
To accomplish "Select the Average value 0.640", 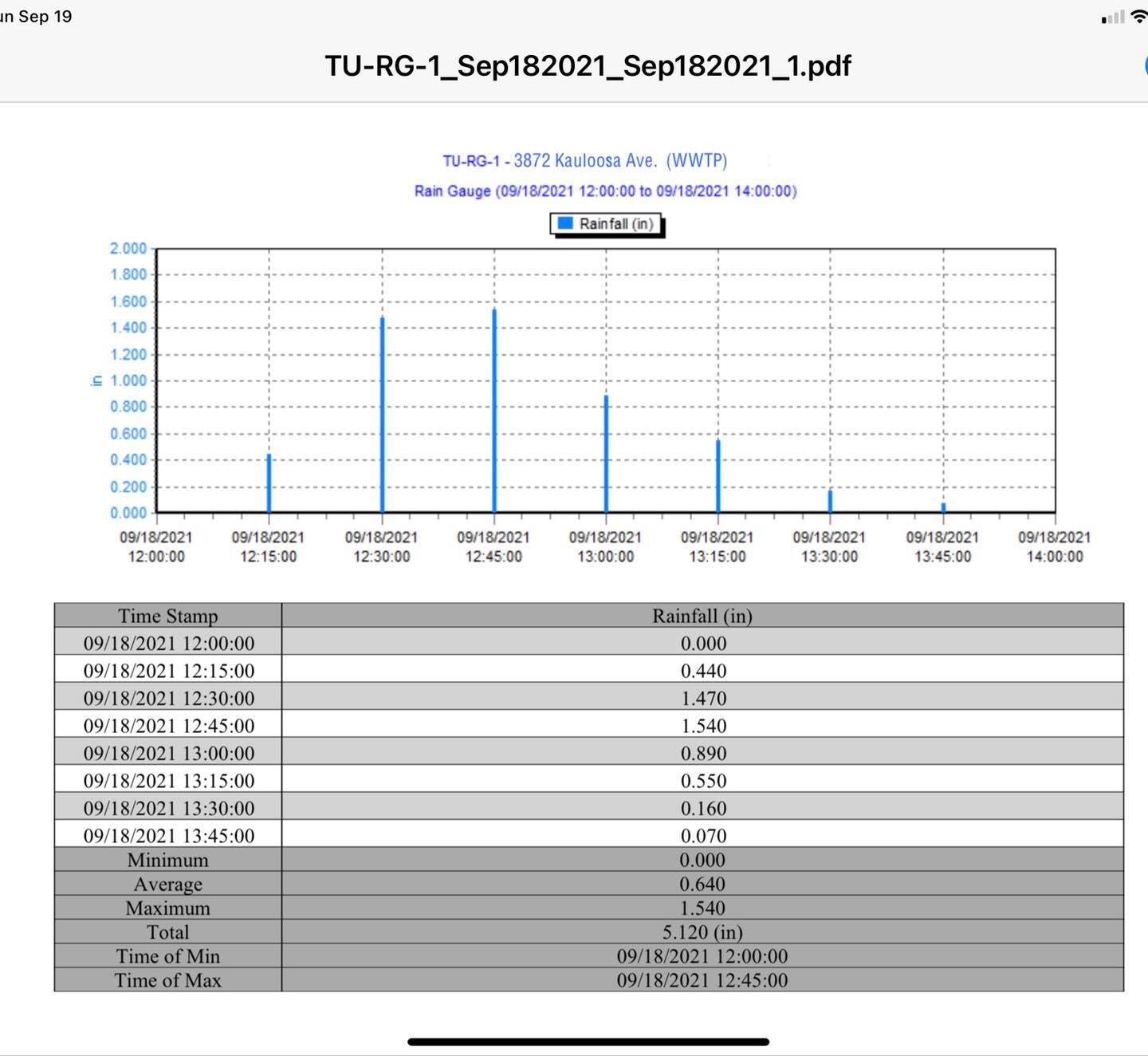I will coord(702,884).
